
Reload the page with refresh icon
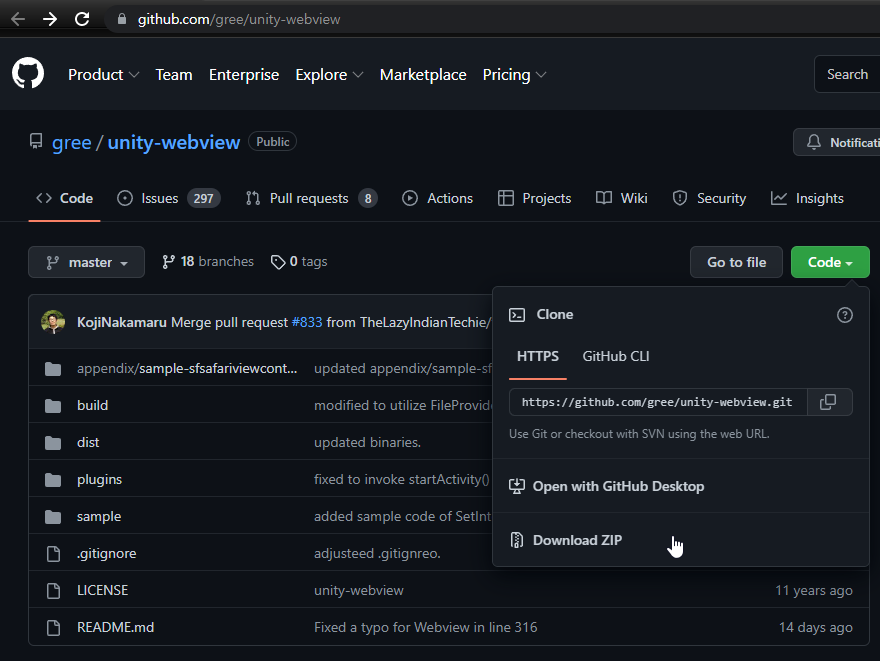[x=82, y=19]
